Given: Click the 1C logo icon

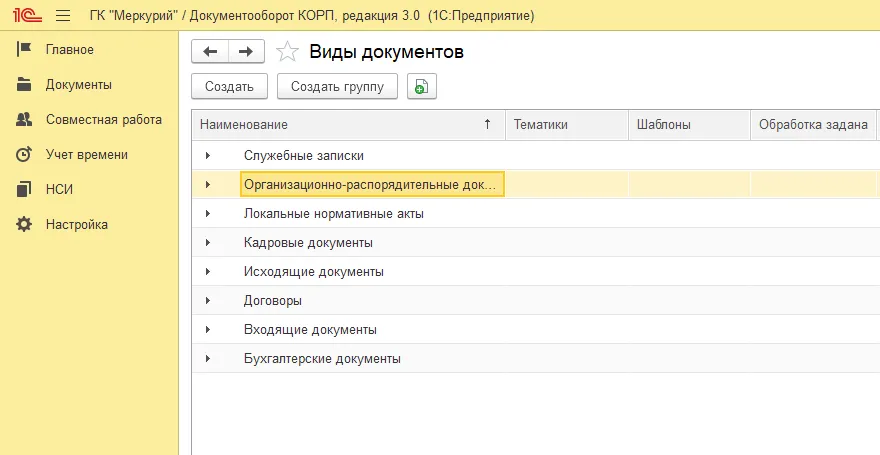Looking at the screenshot, I should (x=28, y=15).
